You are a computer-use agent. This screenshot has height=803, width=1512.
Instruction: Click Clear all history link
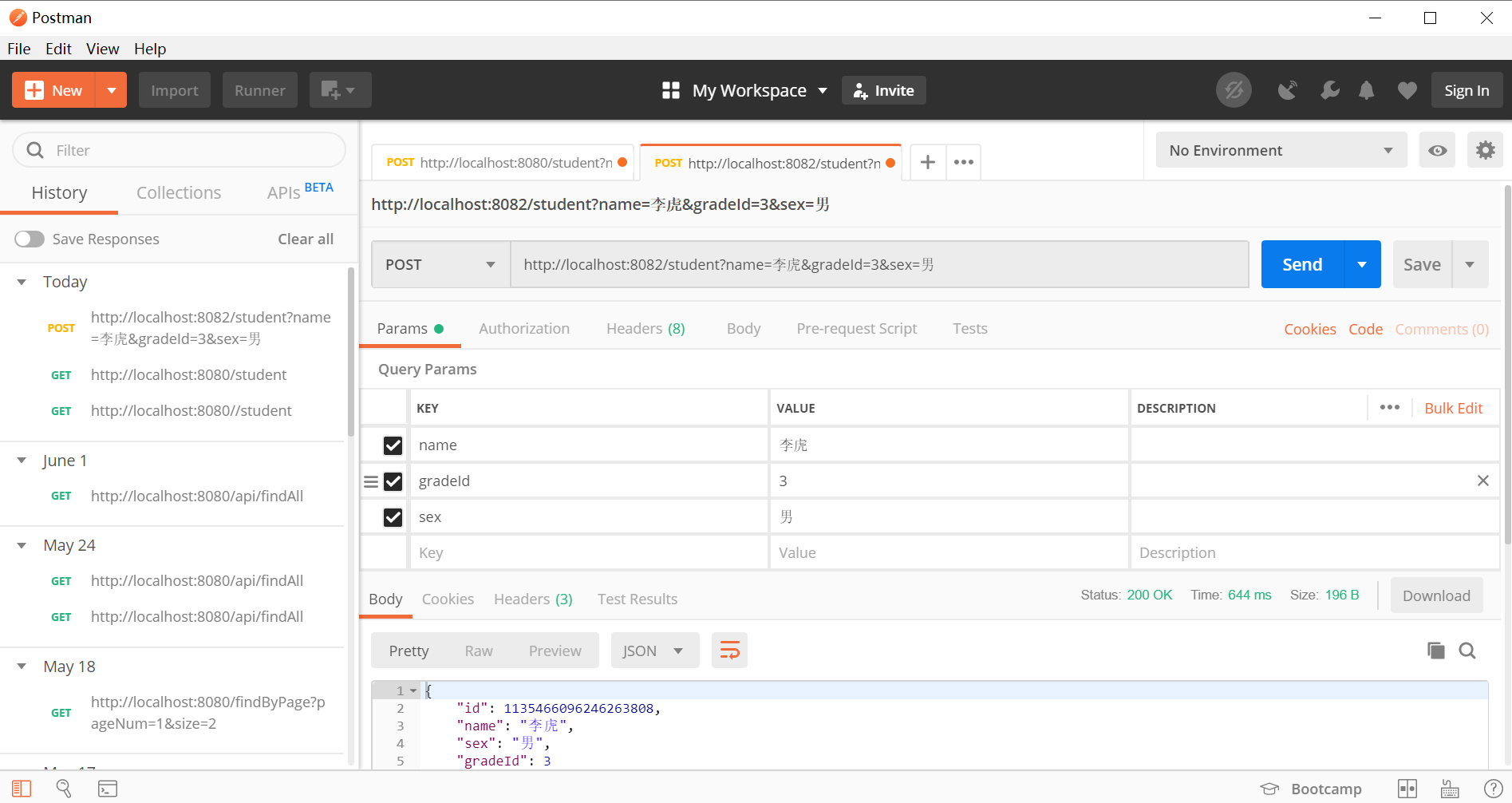tap(306, 239)
